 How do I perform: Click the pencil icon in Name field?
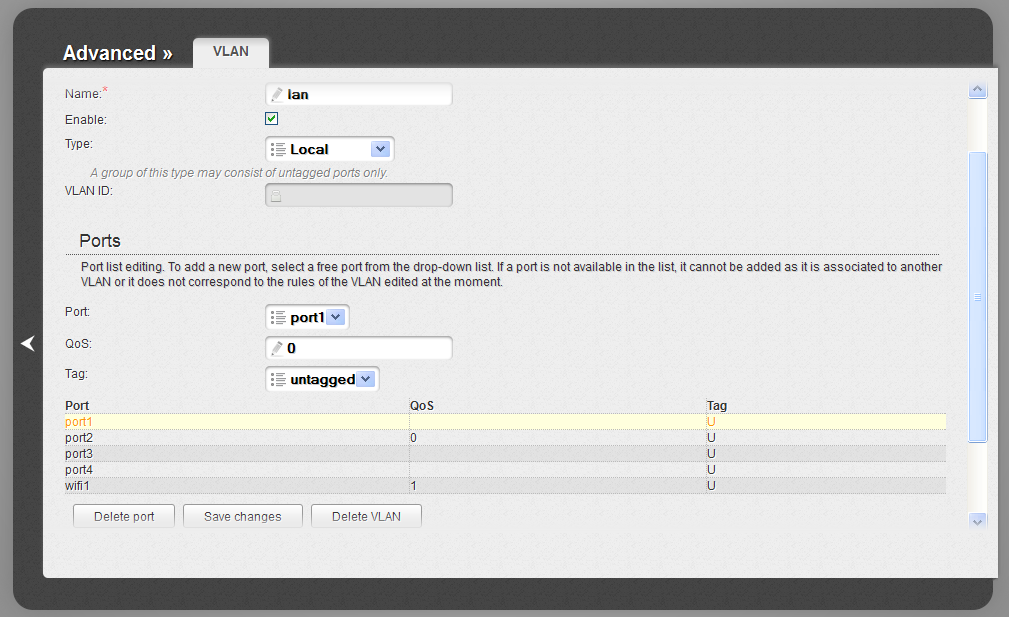(277, 95)
